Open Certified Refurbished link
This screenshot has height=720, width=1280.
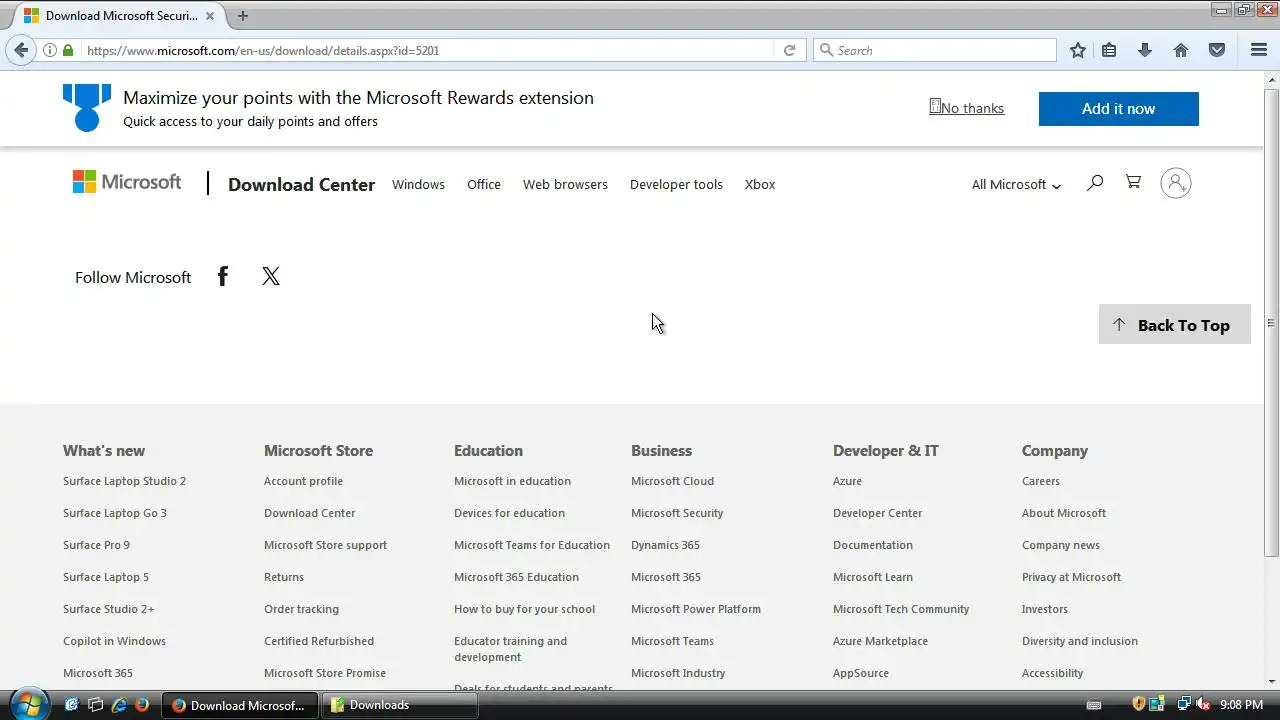tap(319, 641)
